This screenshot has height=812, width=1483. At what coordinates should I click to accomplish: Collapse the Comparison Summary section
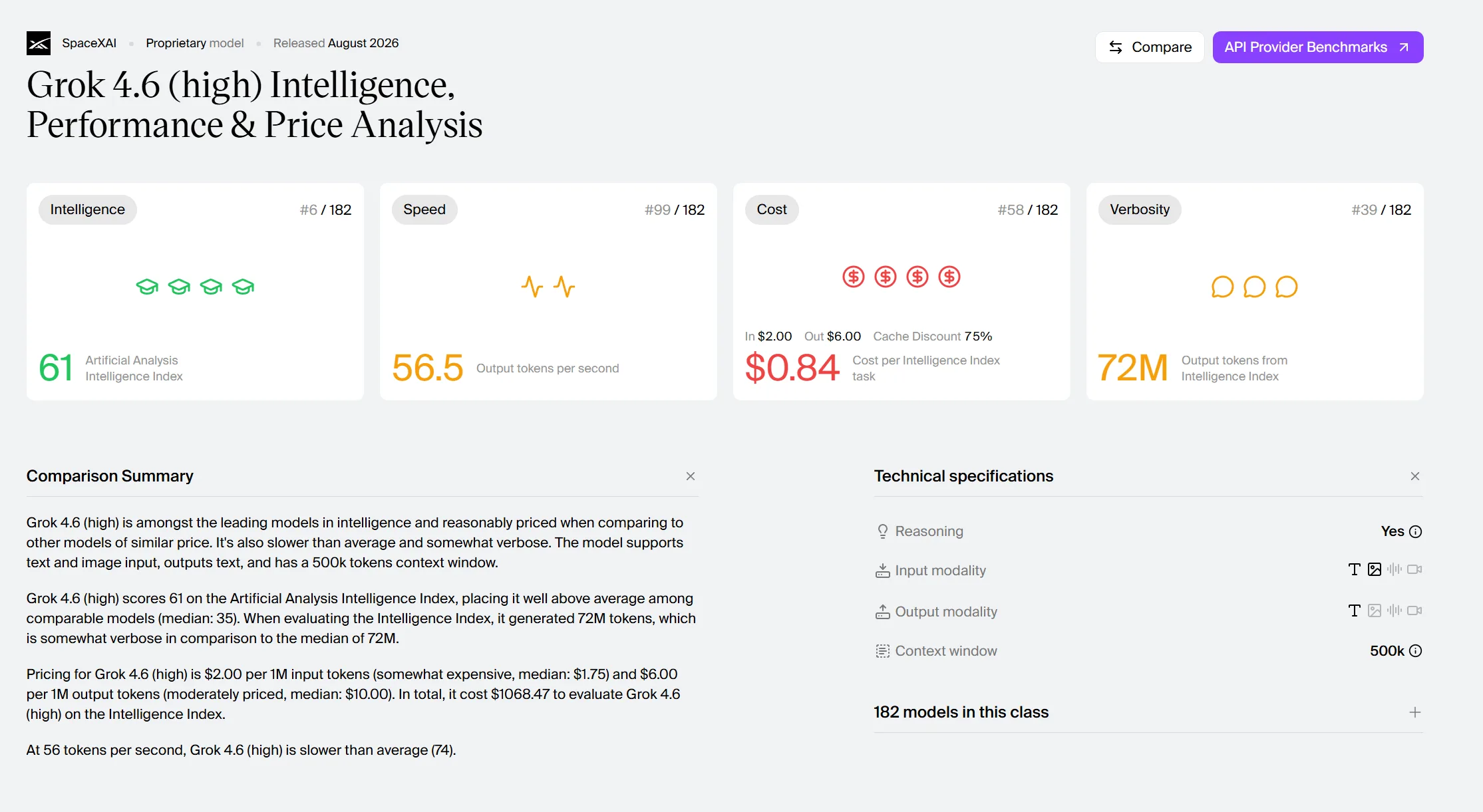(691, 476)
